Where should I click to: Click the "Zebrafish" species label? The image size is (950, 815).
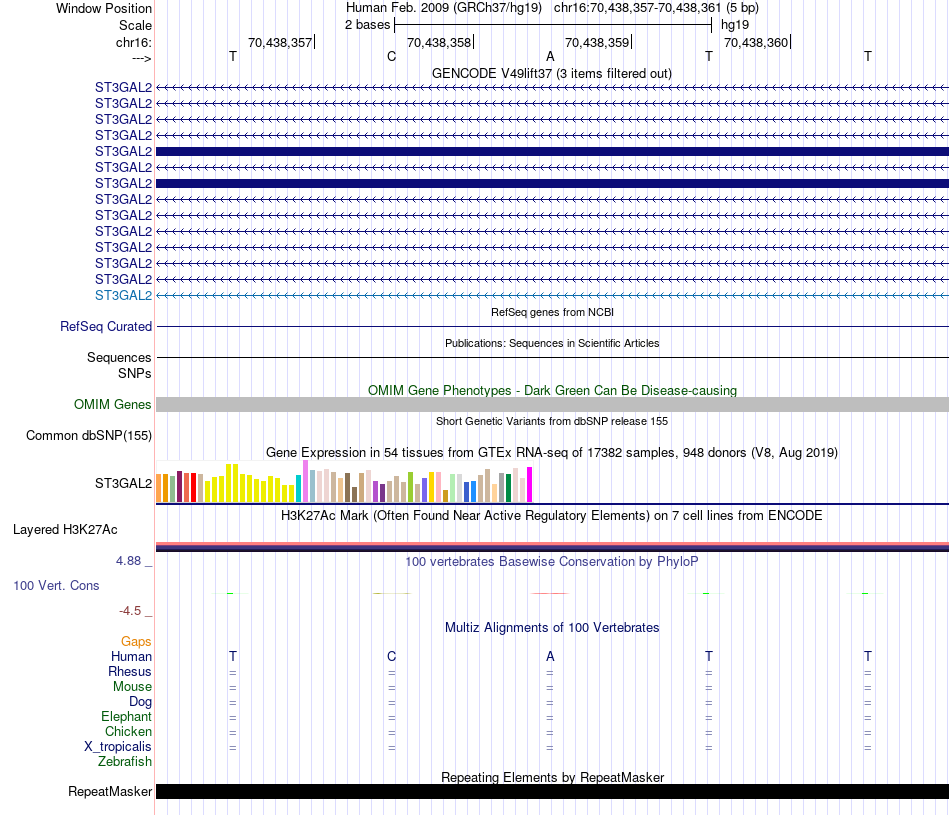(125, 762)
